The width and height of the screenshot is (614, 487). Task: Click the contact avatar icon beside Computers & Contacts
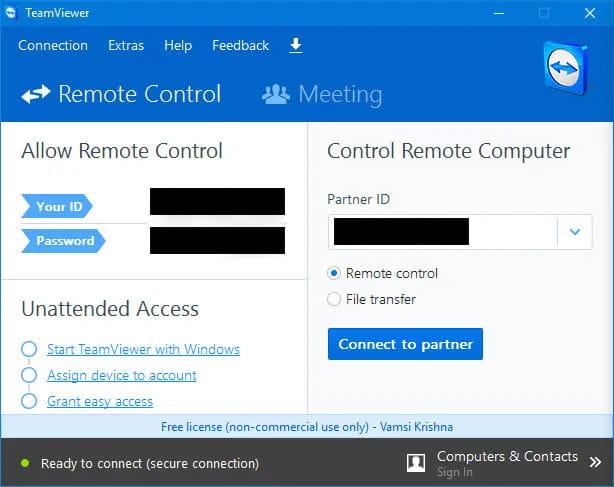tap(416, 463)
